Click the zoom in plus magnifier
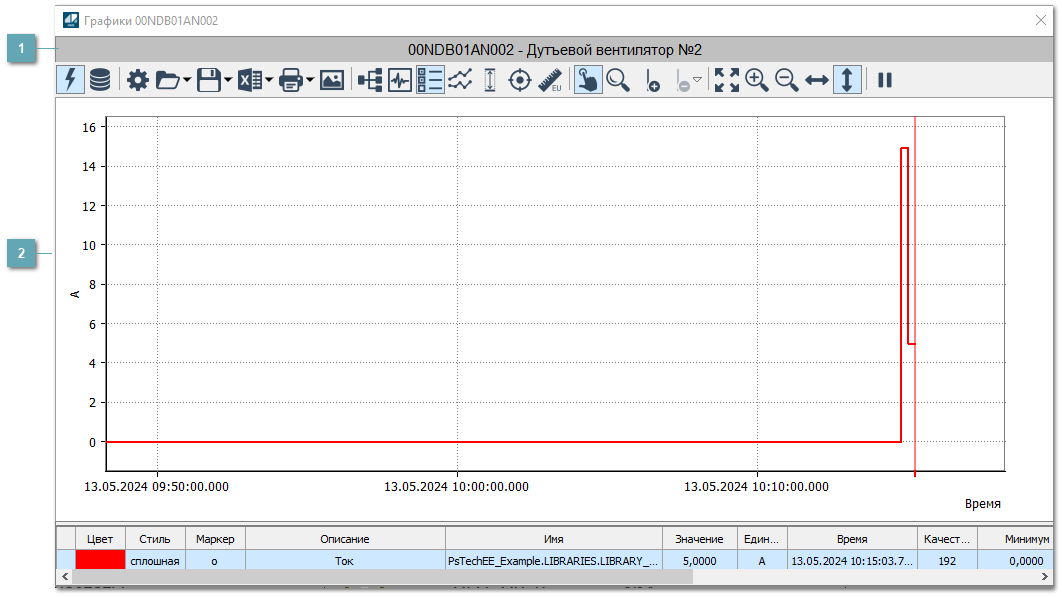 pyautogui.click(x=757, y=81)
